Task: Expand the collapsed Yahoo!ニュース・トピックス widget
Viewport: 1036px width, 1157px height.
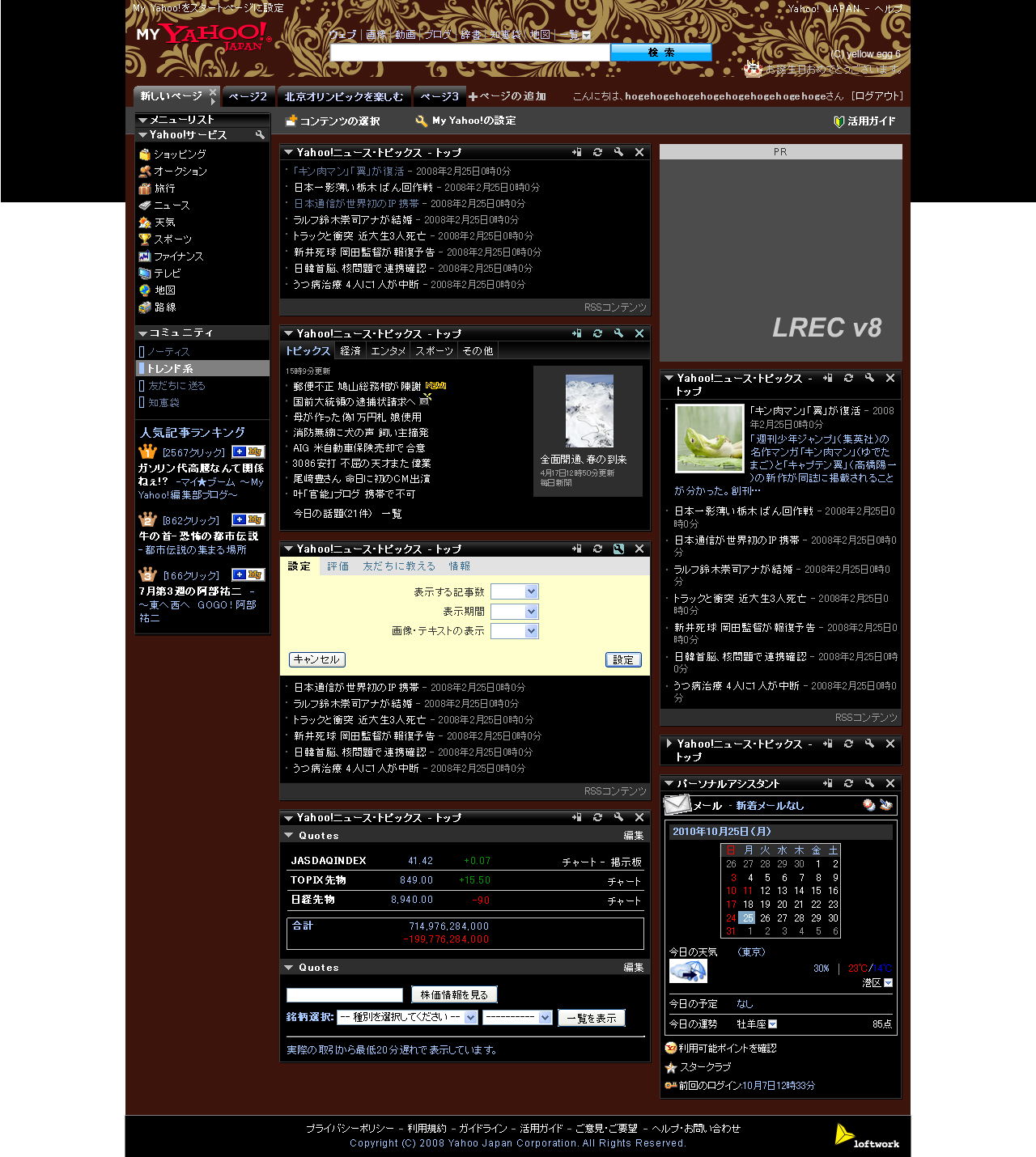Action: click(x=669, y=744)
